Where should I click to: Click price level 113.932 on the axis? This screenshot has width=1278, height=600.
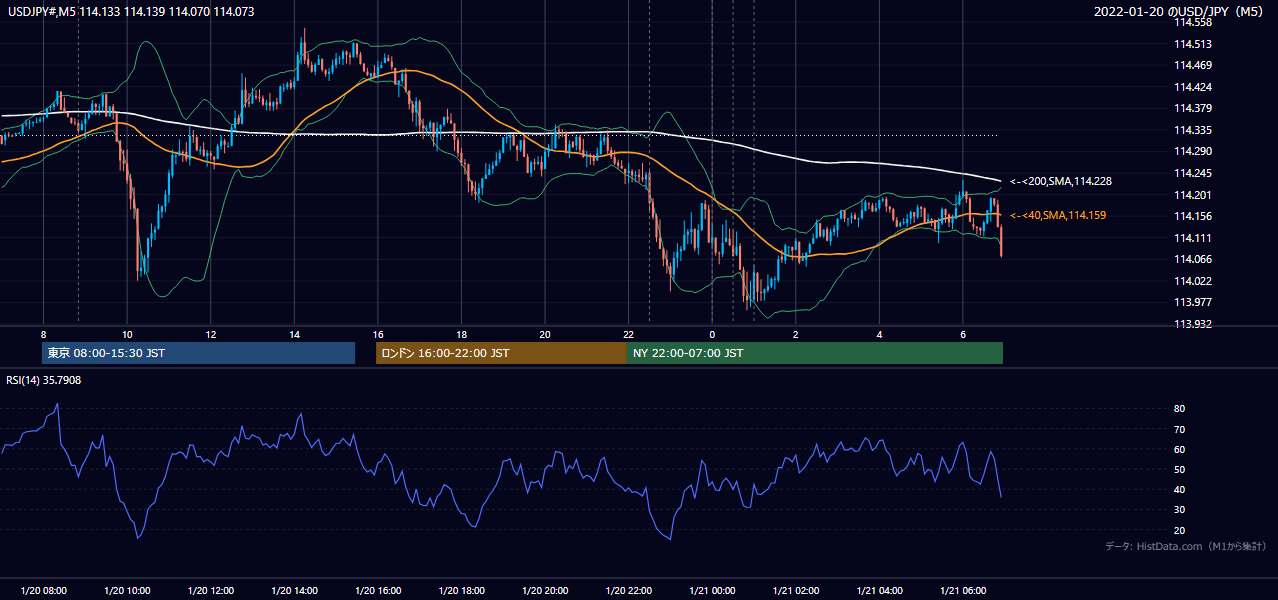point(1193,324)
